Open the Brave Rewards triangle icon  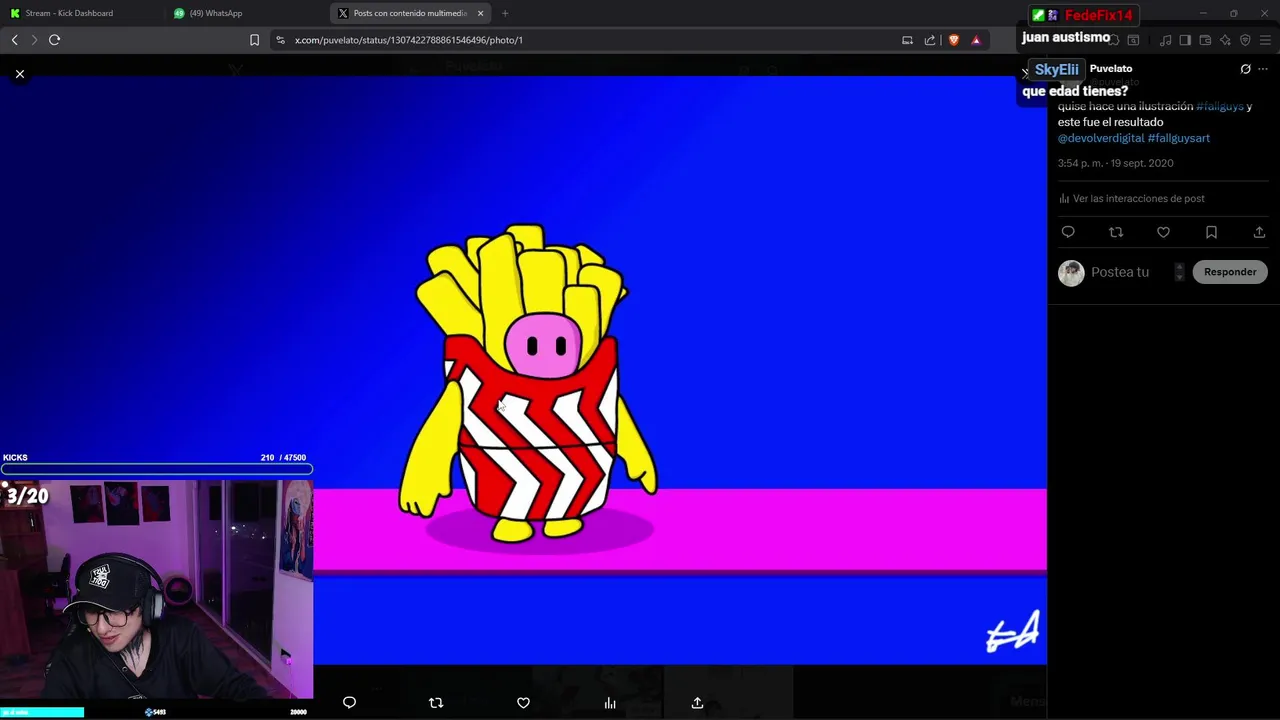(x=976, y=40)
